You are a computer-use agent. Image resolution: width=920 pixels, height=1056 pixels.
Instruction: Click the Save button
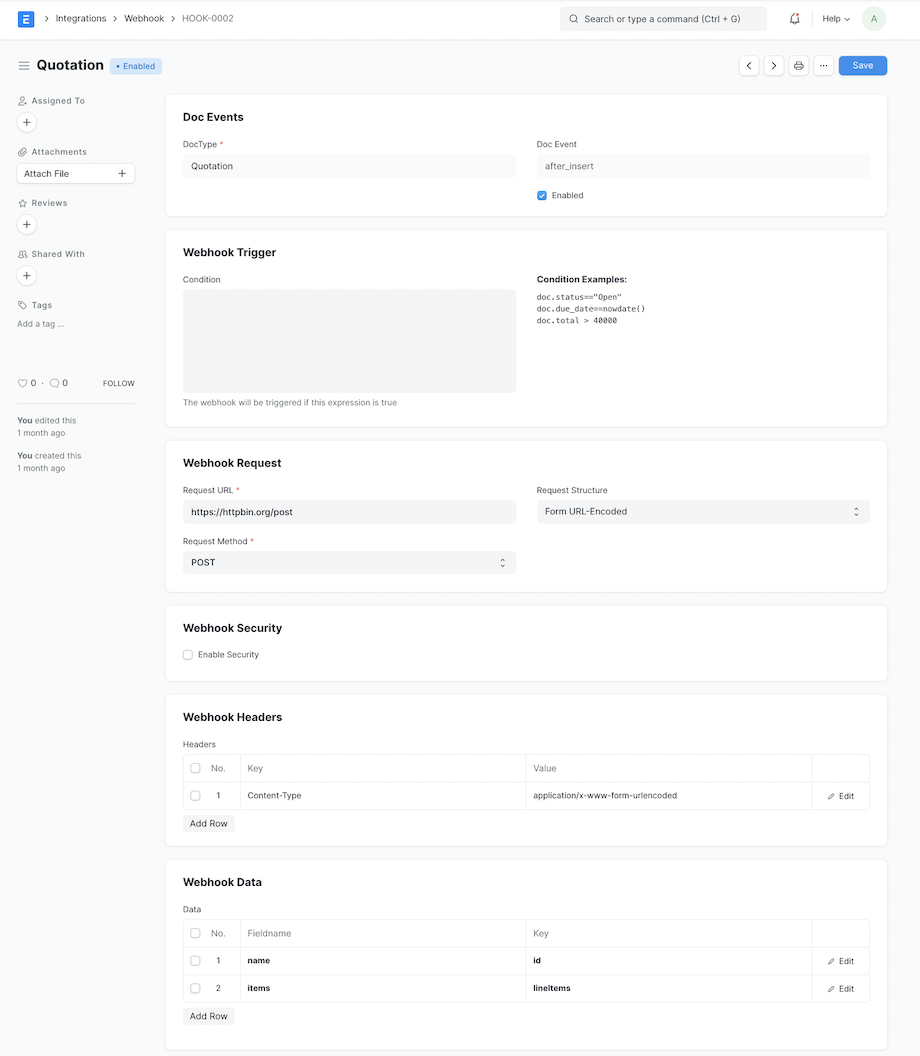click(862, 66)
